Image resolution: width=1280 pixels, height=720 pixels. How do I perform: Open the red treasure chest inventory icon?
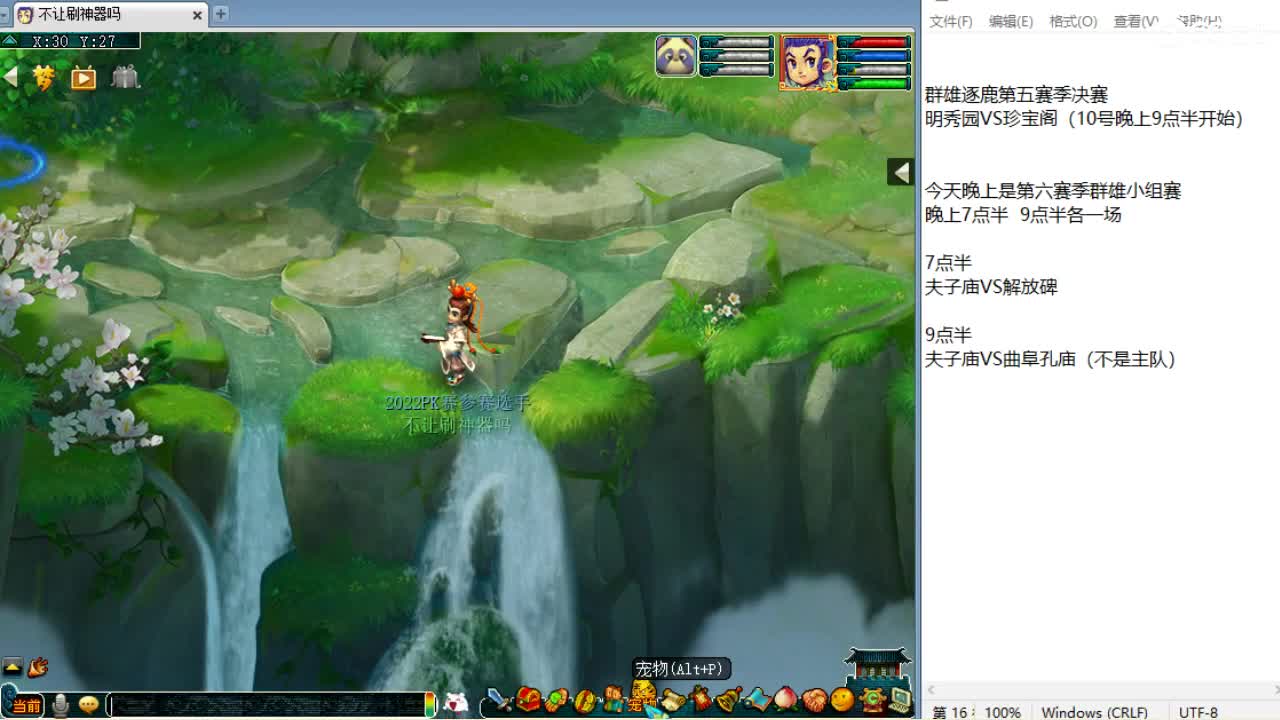coord(528,699)
